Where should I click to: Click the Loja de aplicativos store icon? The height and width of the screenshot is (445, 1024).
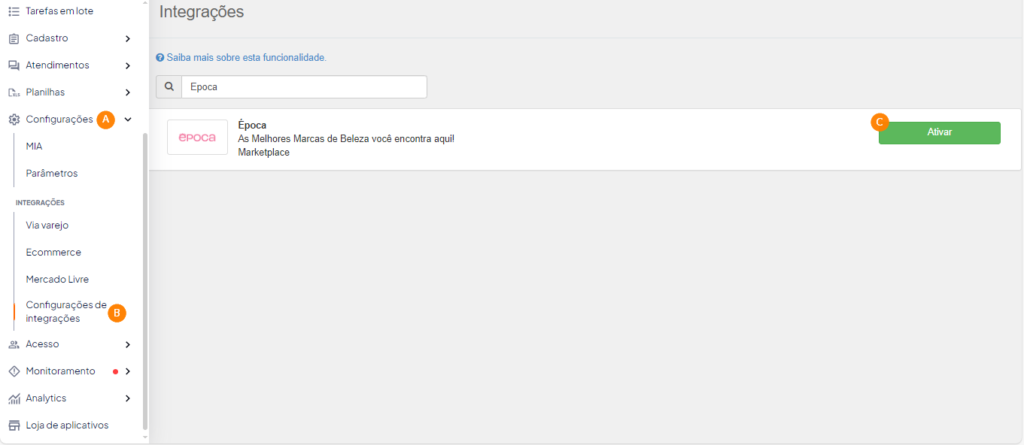13,425
